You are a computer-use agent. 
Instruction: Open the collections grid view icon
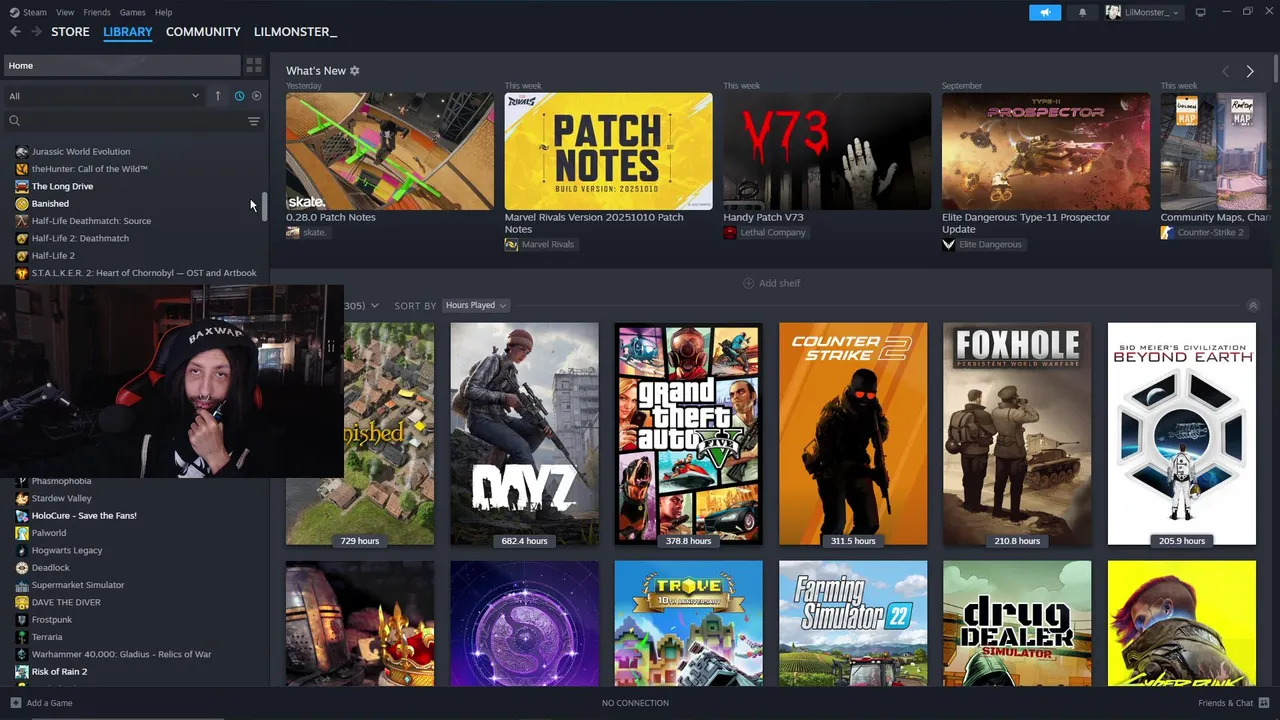[254, 65]
